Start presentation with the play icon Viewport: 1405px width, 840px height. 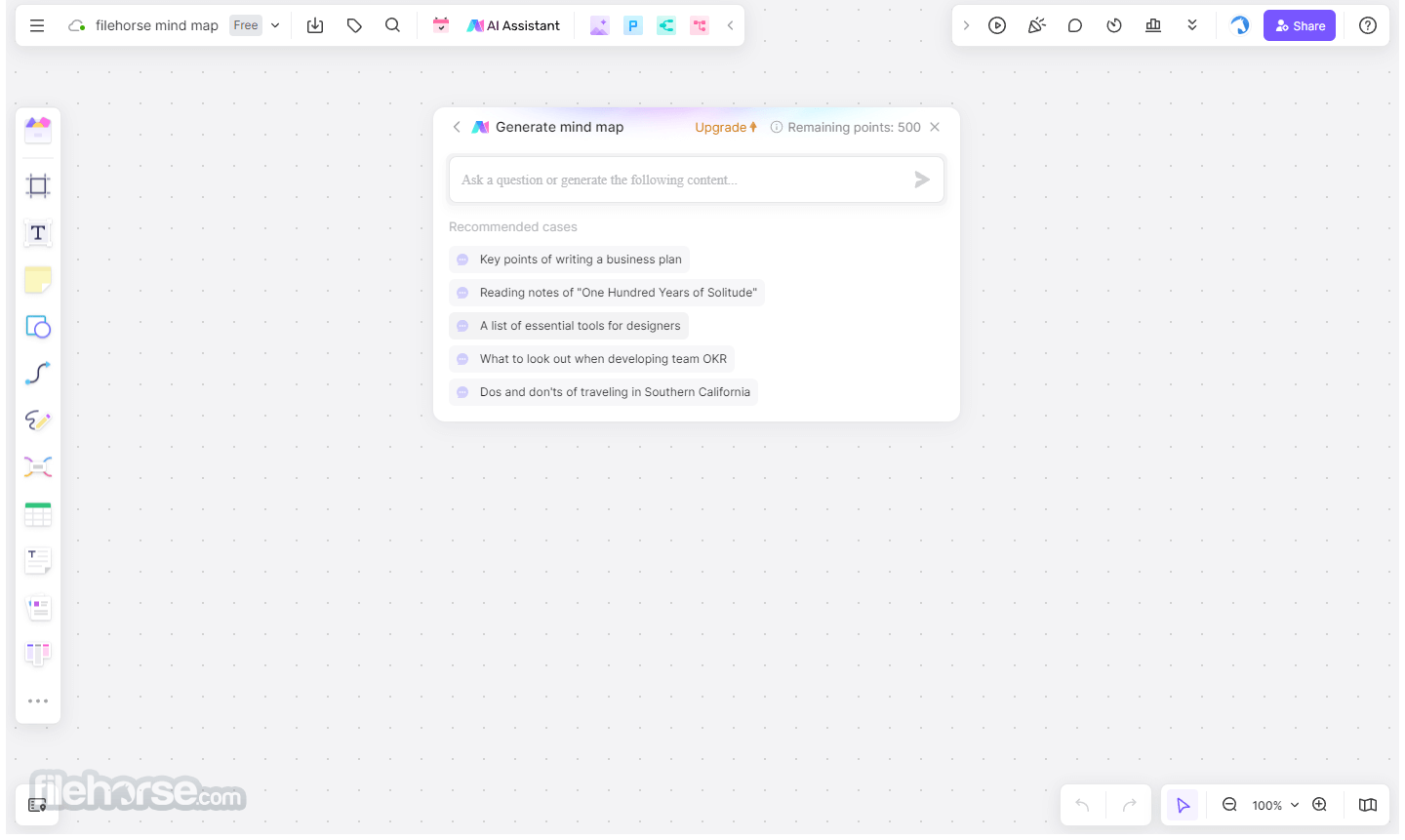point(997,25)
